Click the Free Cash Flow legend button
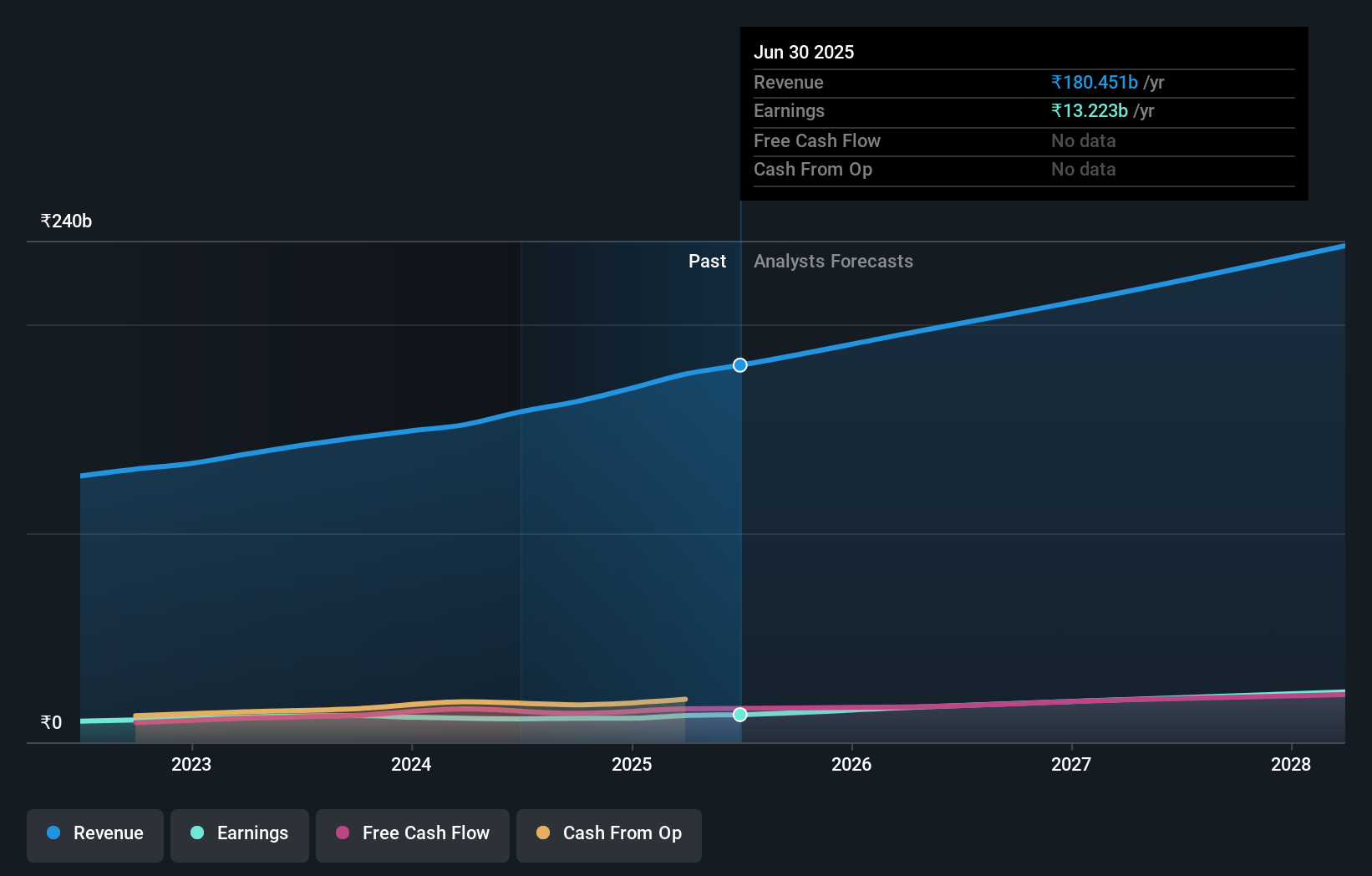This screenshot has height=876, width=1372. coord(412,834)
